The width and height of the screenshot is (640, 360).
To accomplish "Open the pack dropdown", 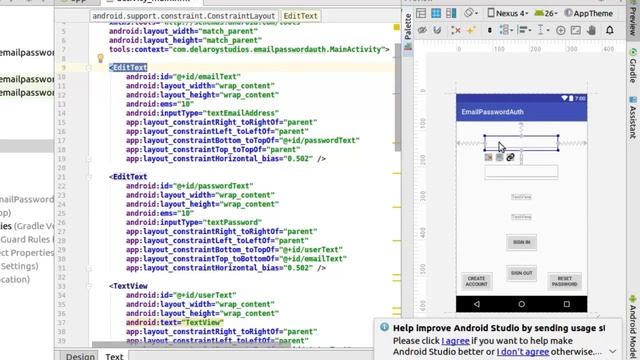I will click(x=506, y=30).
